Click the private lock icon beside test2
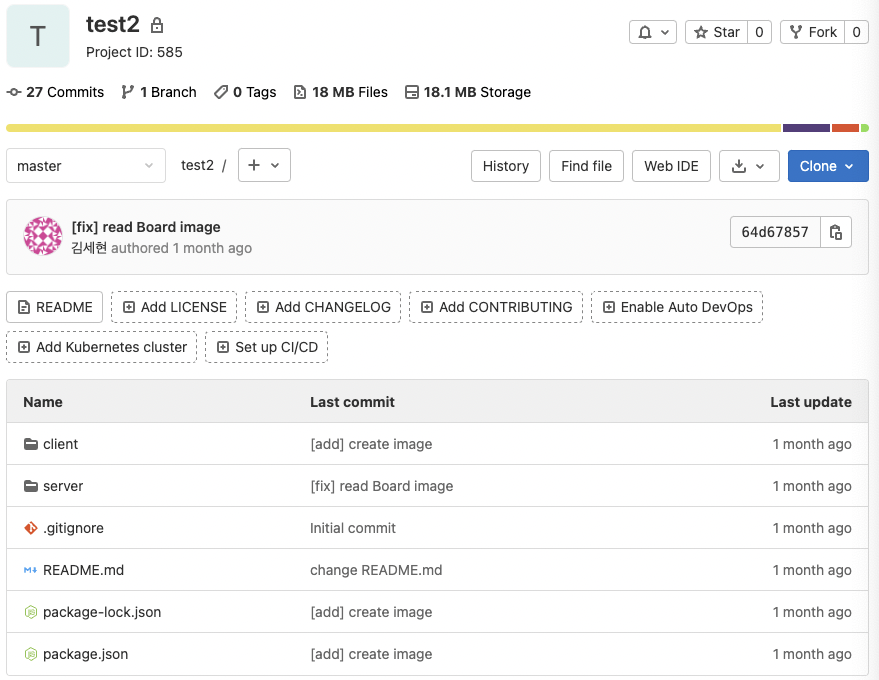 point(157,25)
